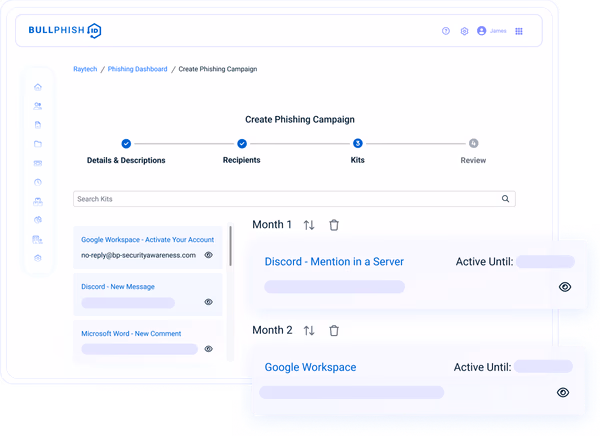Image resolution: width=600 pixels, height=436 pixels.
Task: Open the pie chart sidebar icon
Action: 38,220
